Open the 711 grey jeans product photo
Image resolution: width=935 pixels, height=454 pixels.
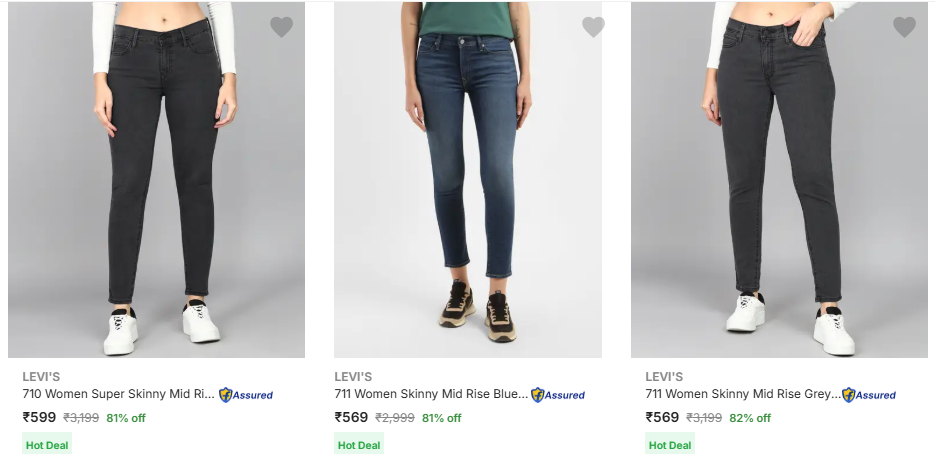780,180
